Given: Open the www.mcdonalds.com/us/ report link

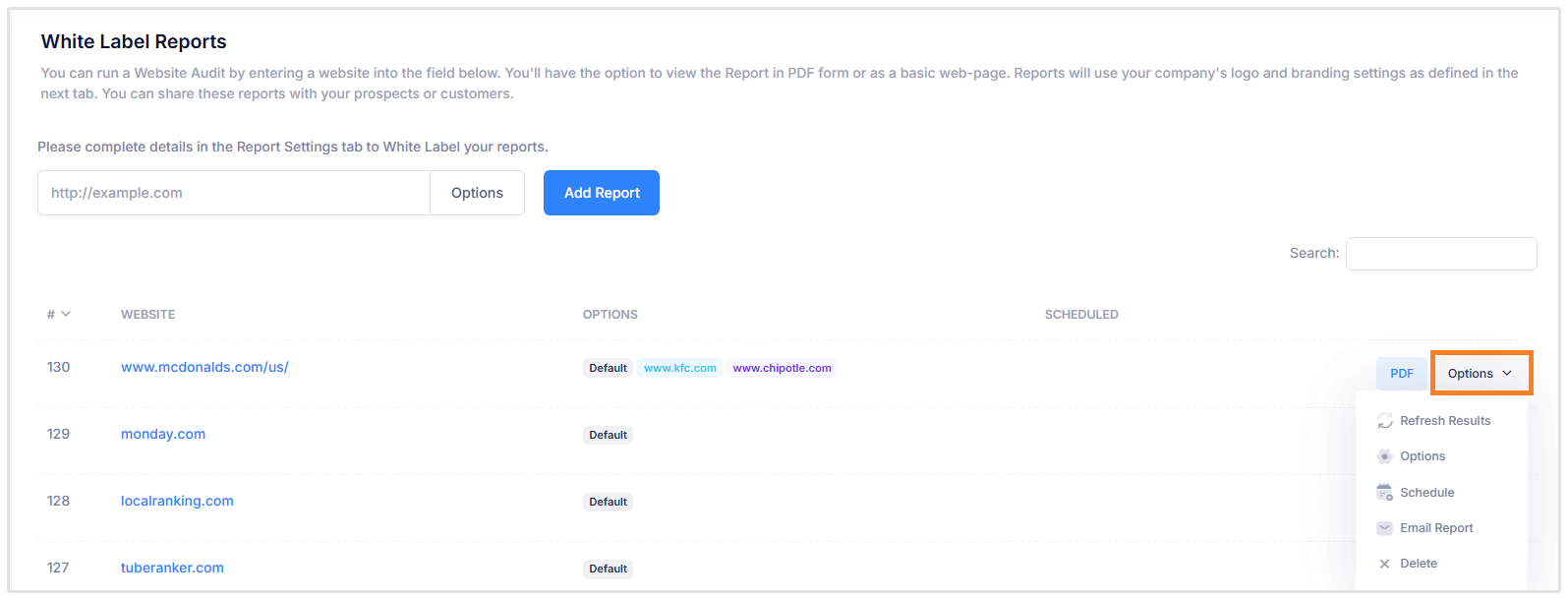Looking at the screenshot, I should point(204,367).
